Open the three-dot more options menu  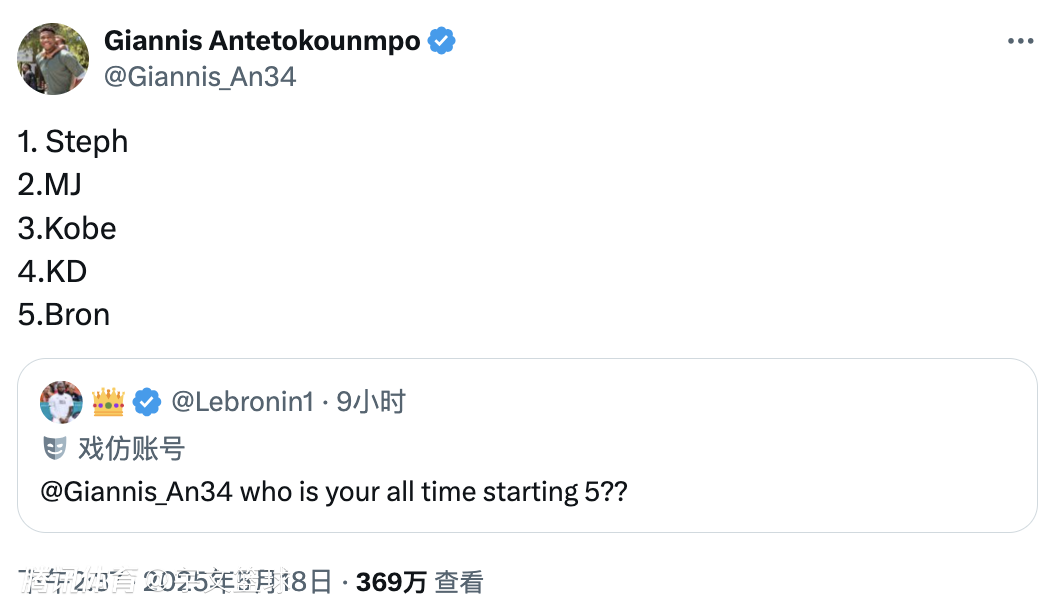point(1020,41)
